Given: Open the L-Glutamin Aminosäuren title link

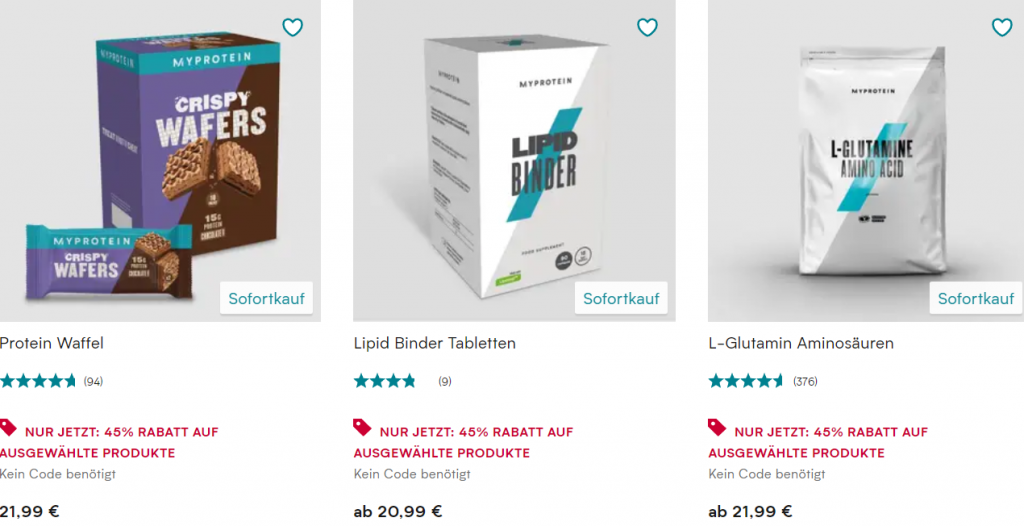Looking at the screenshot, I should pyautogui.click(x=801, y=343).
